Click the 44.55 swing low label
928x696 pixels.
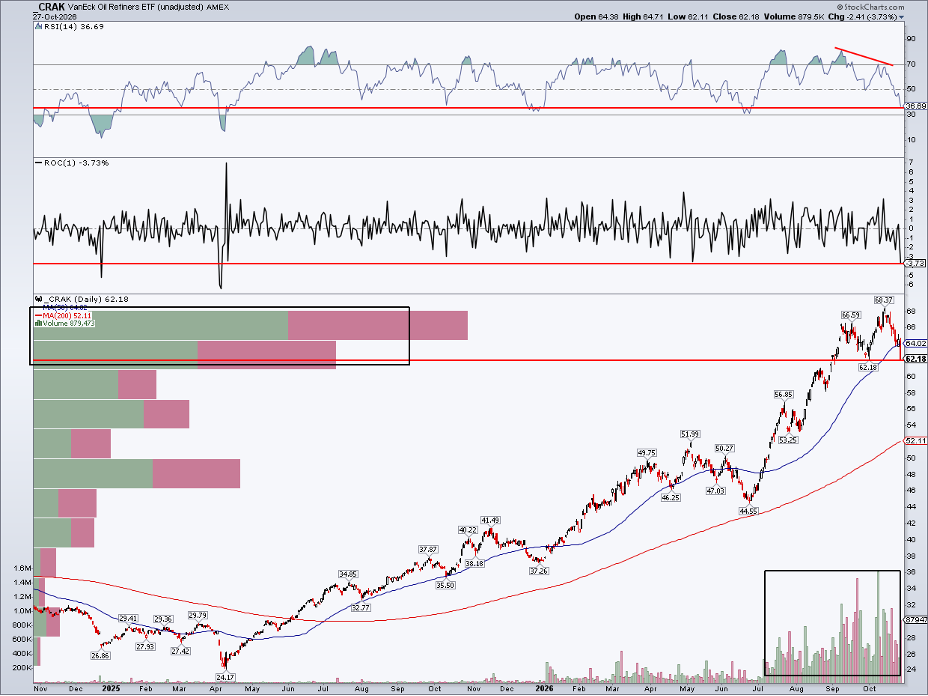[748, 510]
